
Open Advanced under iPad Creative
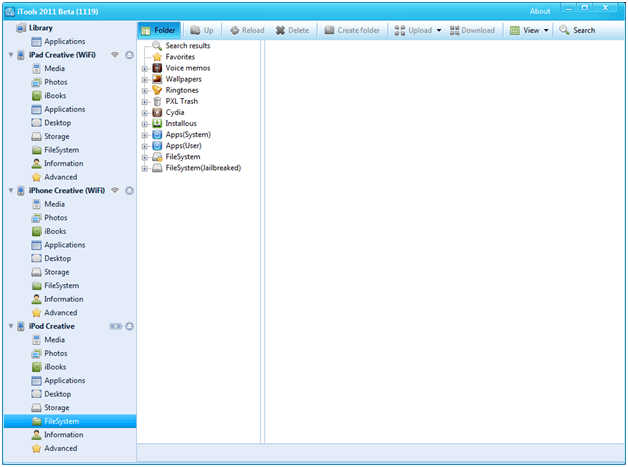tap(60, 177)
